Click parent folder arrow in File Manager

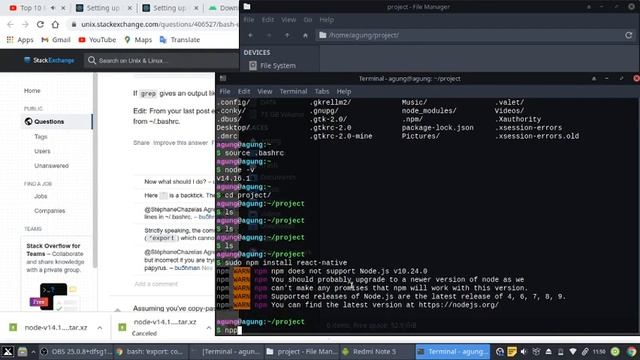[x=287, y=35]
